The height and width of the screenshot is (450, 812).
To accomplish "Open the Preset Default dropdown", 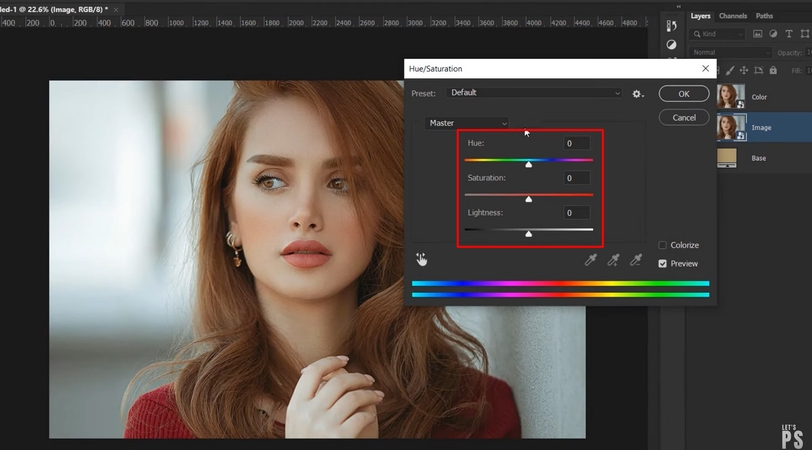I will point(534,93).
